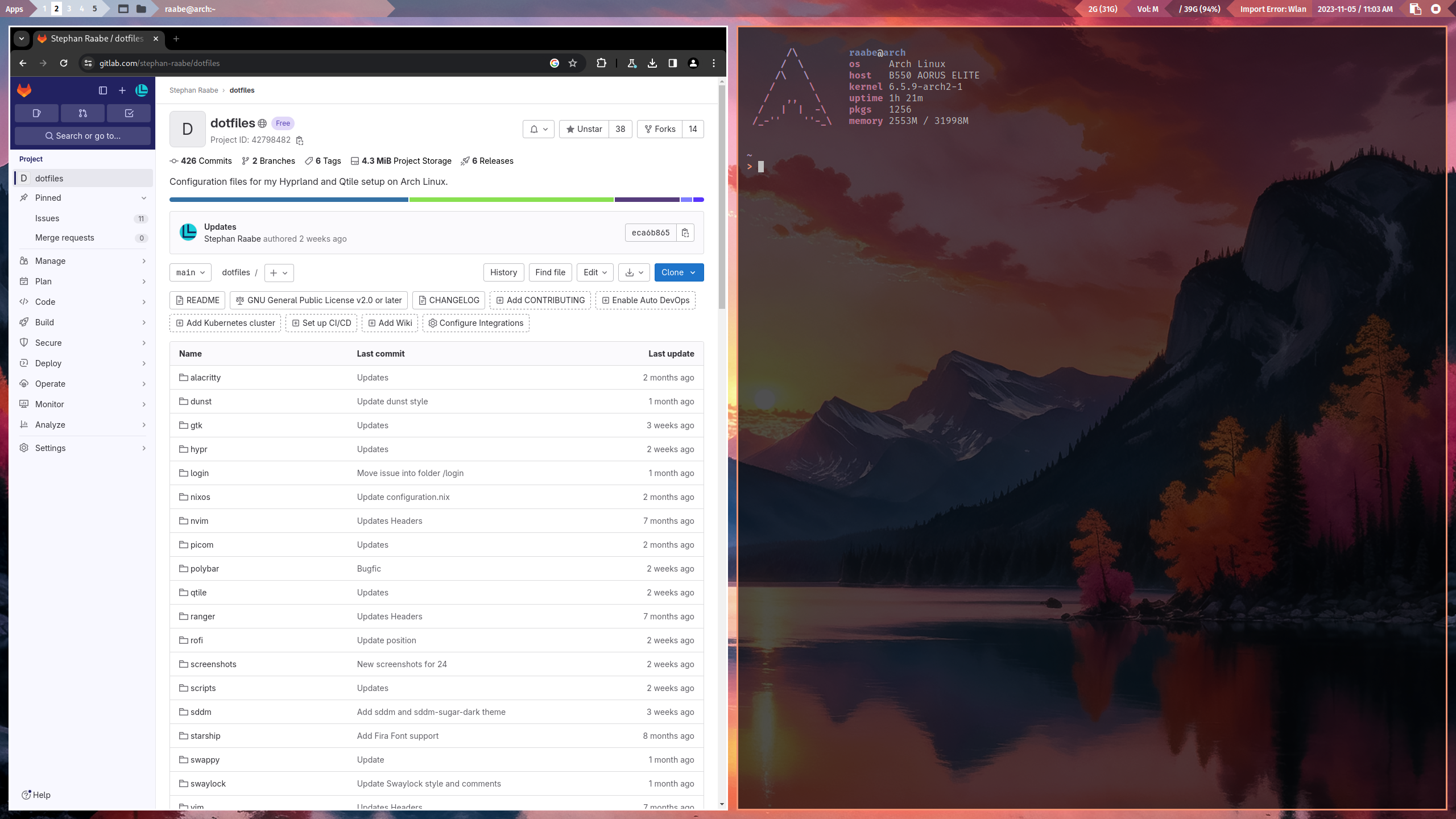Unstar the dotfiles project
1456x819 pixels.
coord(584,129)
